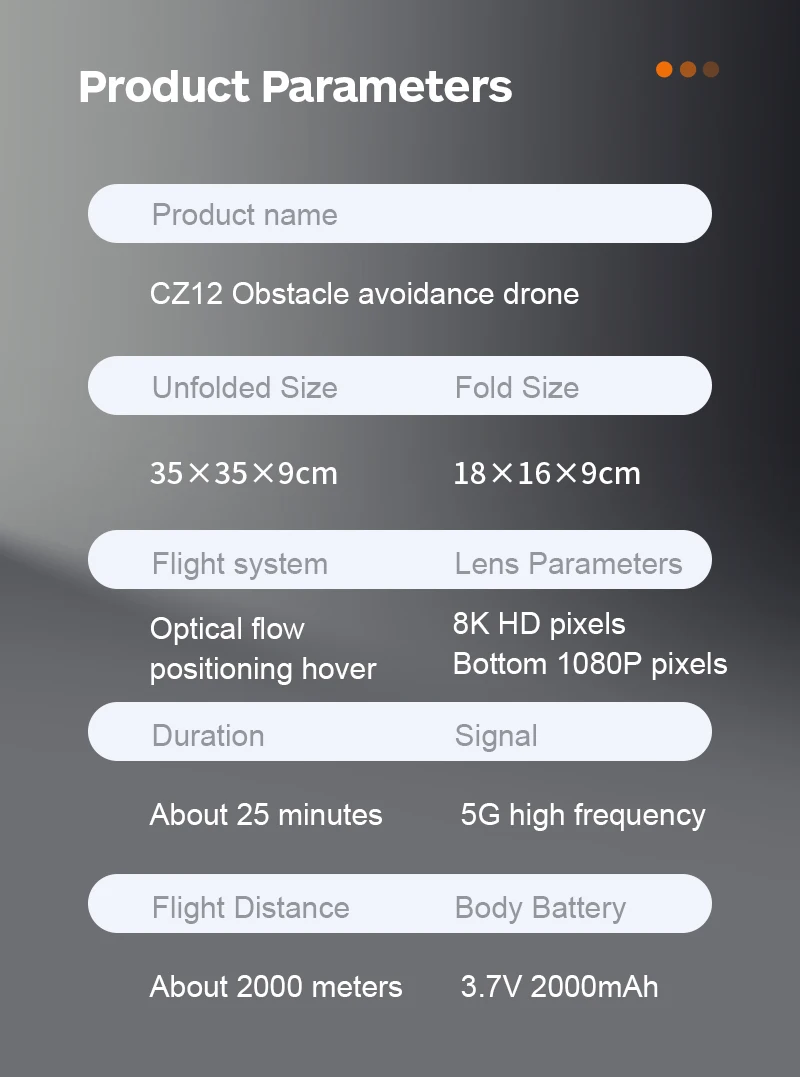The width and height of the screenshot is (800, 1077).
Task: Click the Optical flow positioning hover text
Action: click(x=262, y=648)
